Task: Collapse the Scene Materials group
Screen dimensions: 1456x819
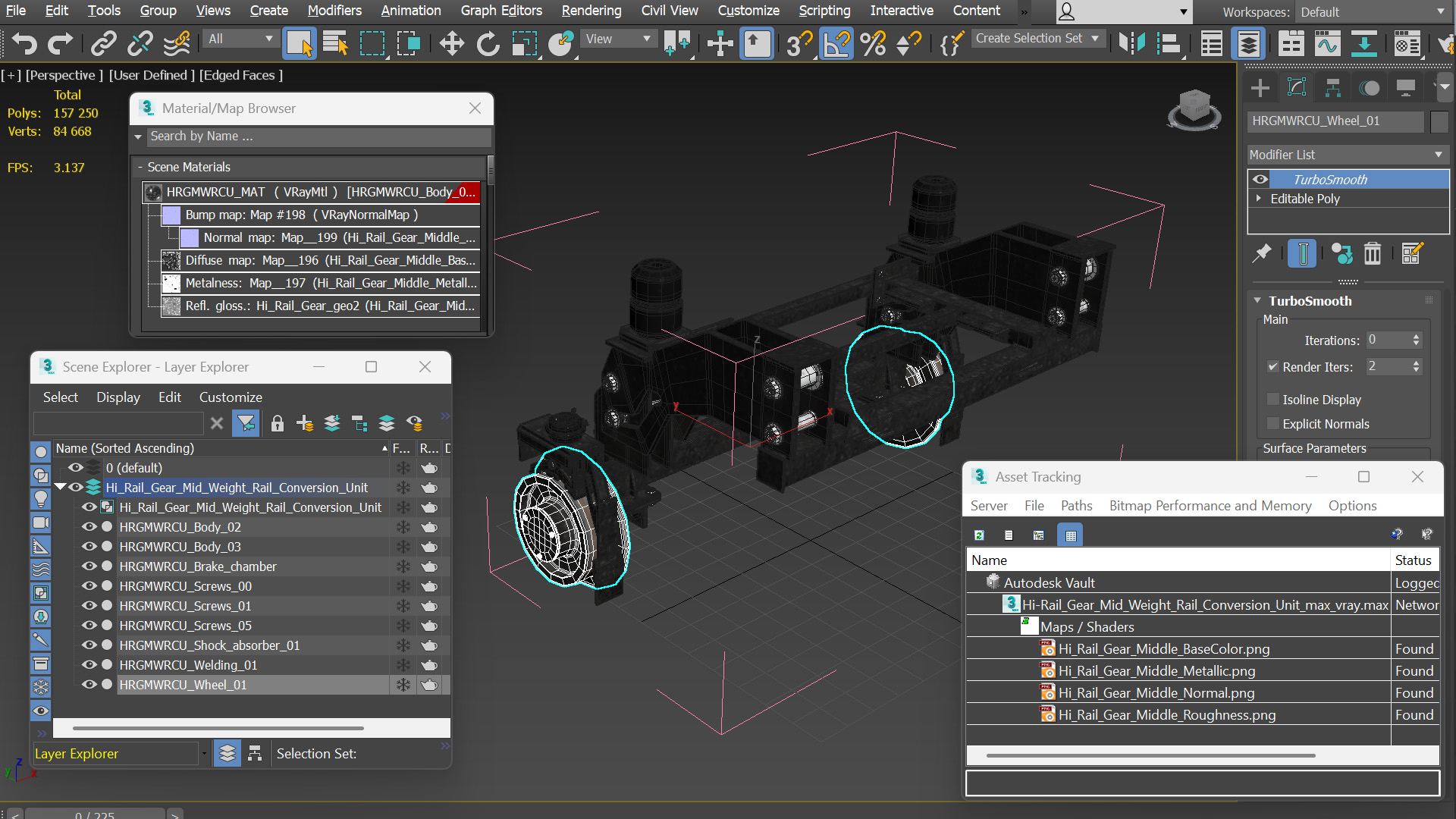Action: pos(140,167)
